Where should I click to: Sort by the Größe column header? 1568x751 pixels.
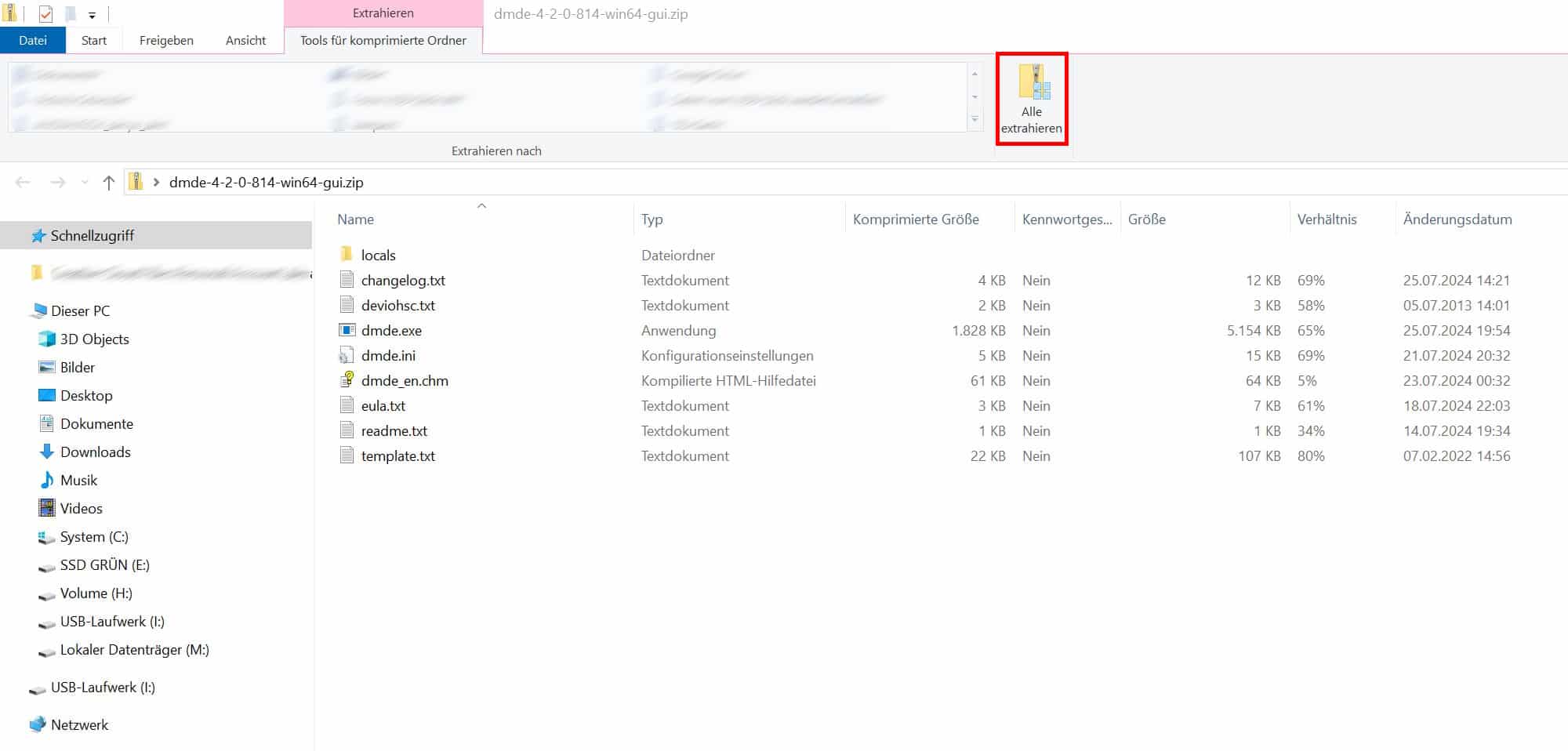1146,219
